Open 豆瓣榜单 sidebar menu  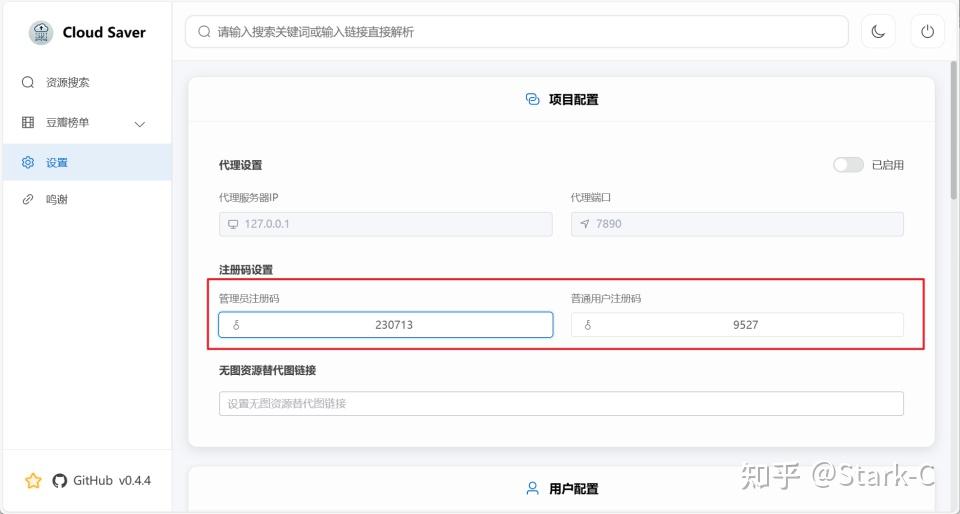click(x=87, y=123)
